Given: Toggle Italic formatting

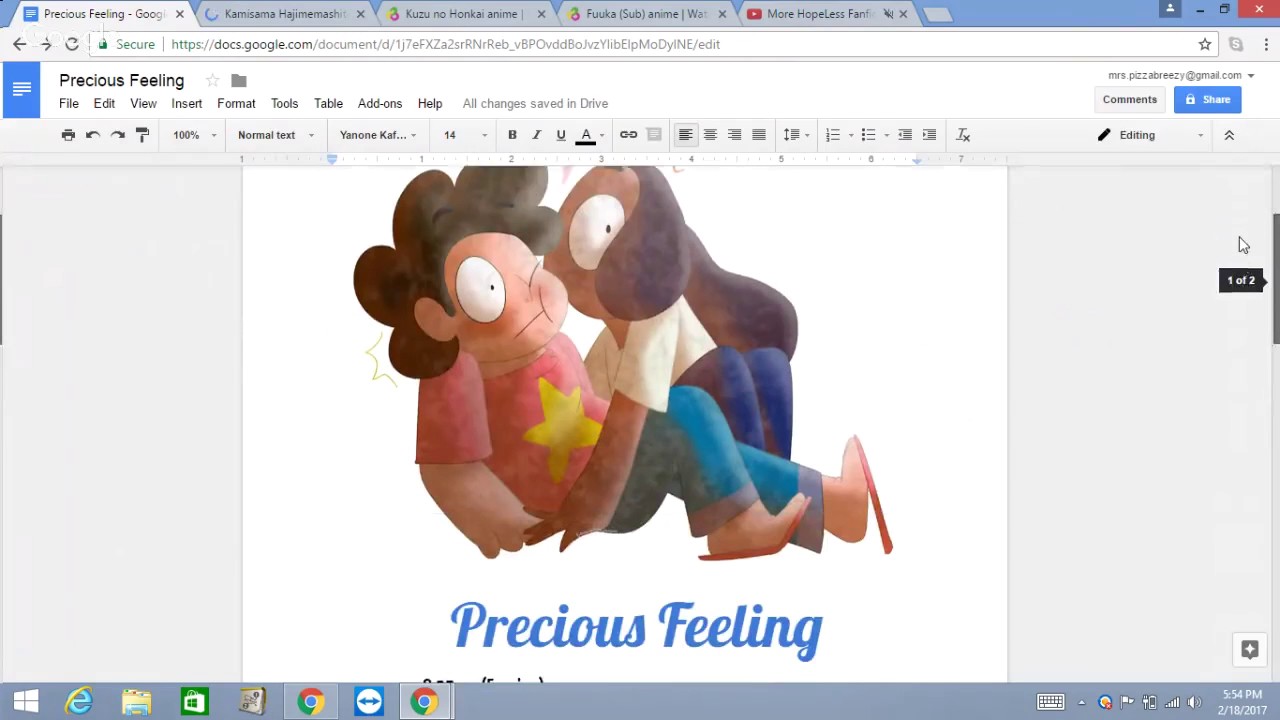Looking at the screenshot, I should tap(536, 135).
